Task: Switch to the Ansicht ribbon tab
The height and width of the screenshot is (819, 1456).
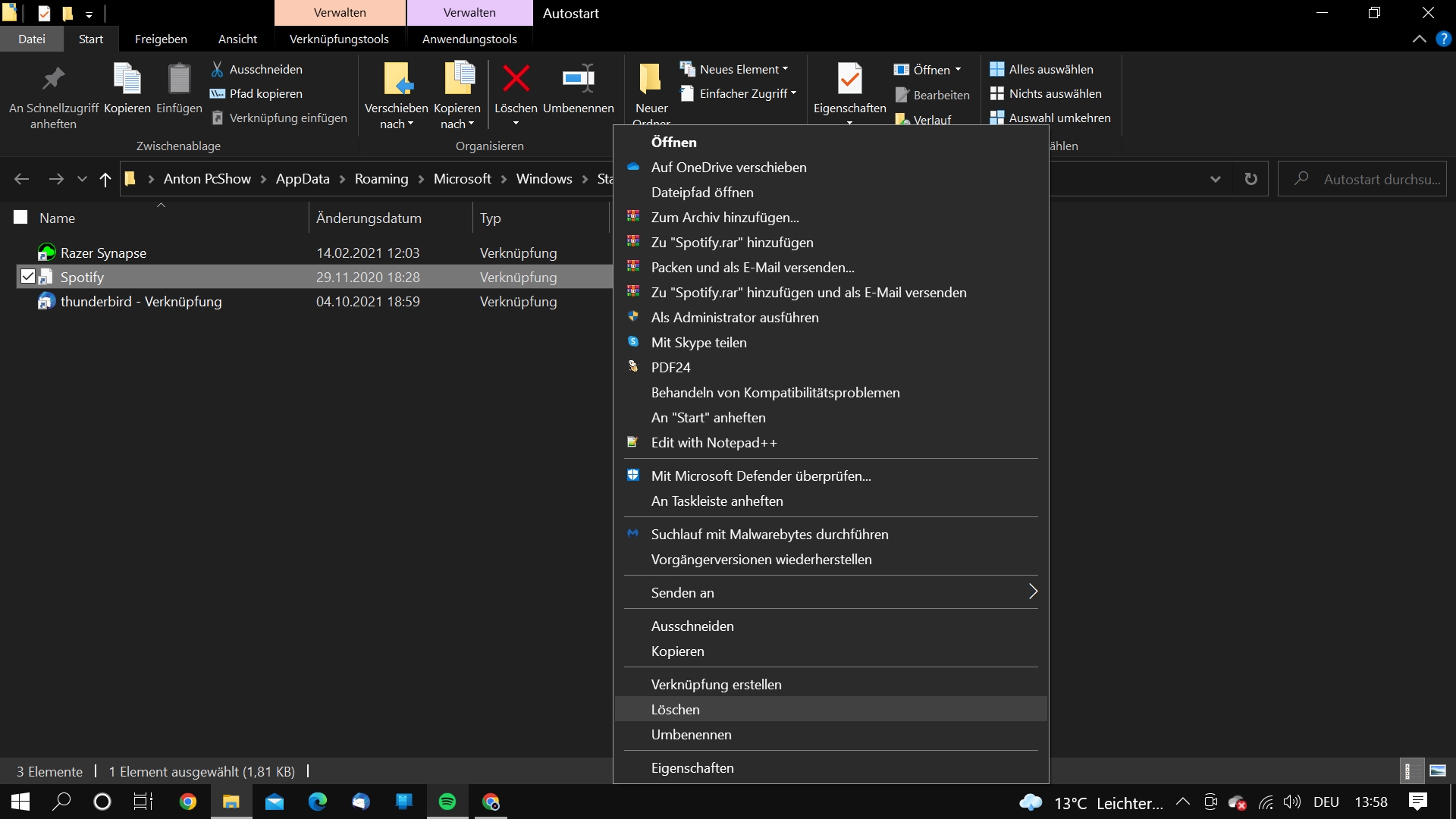Action: click(x=237, y=39)
